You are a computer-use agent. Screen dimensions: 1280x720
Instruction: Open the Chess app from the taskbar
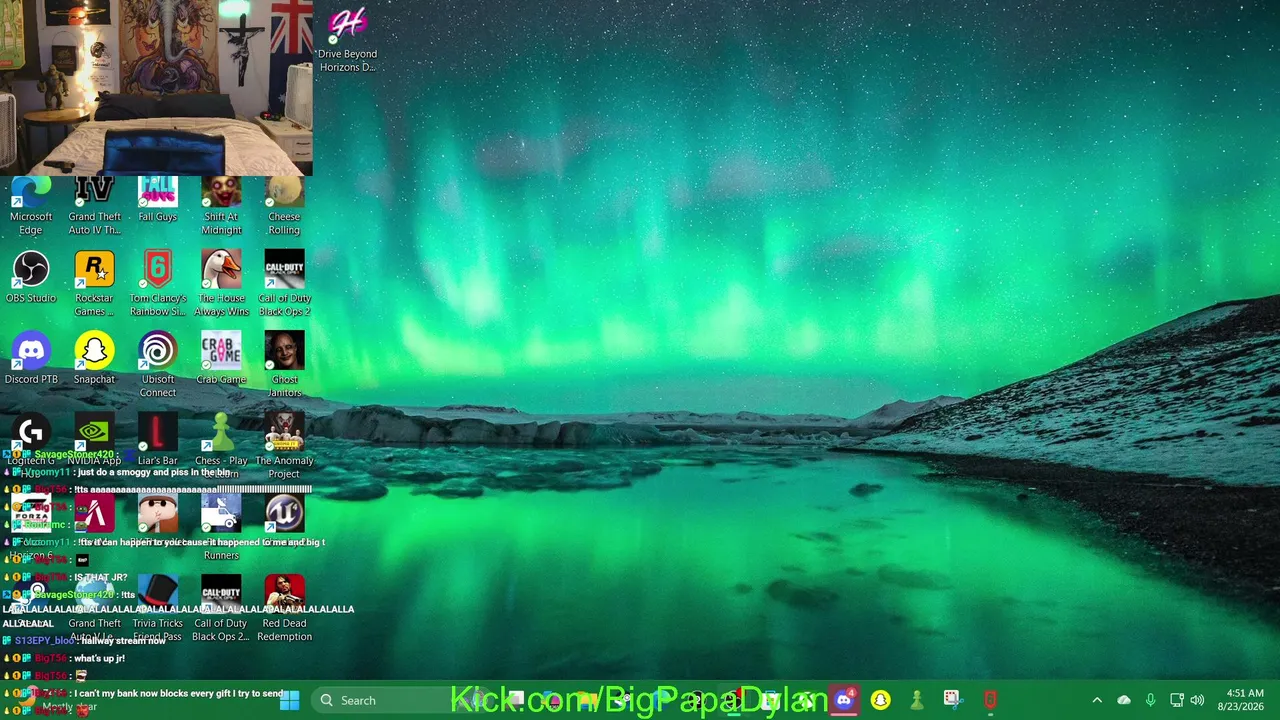916,700
